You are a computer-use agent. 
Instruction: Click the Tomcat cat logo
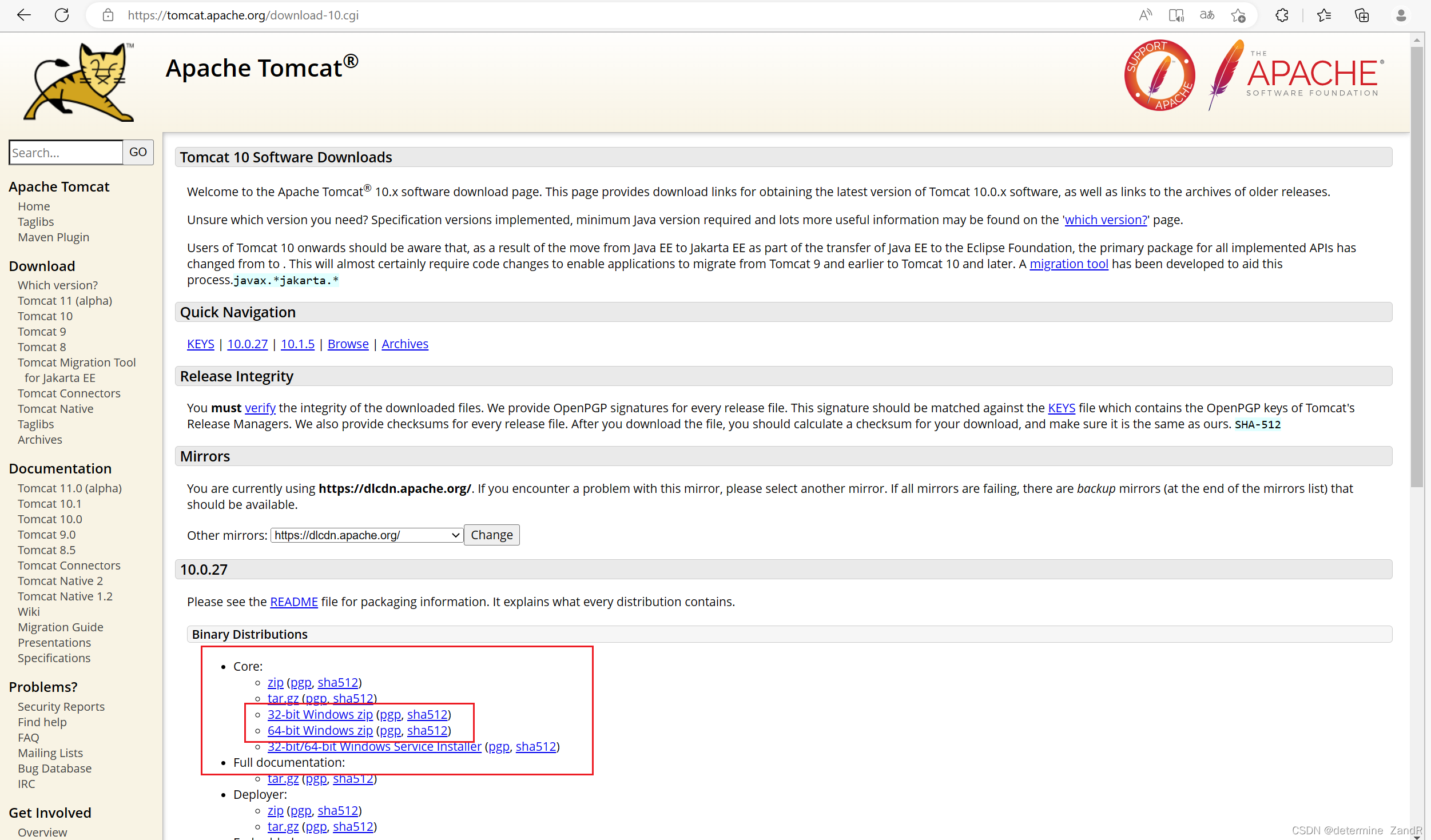[x=79, y=81]
